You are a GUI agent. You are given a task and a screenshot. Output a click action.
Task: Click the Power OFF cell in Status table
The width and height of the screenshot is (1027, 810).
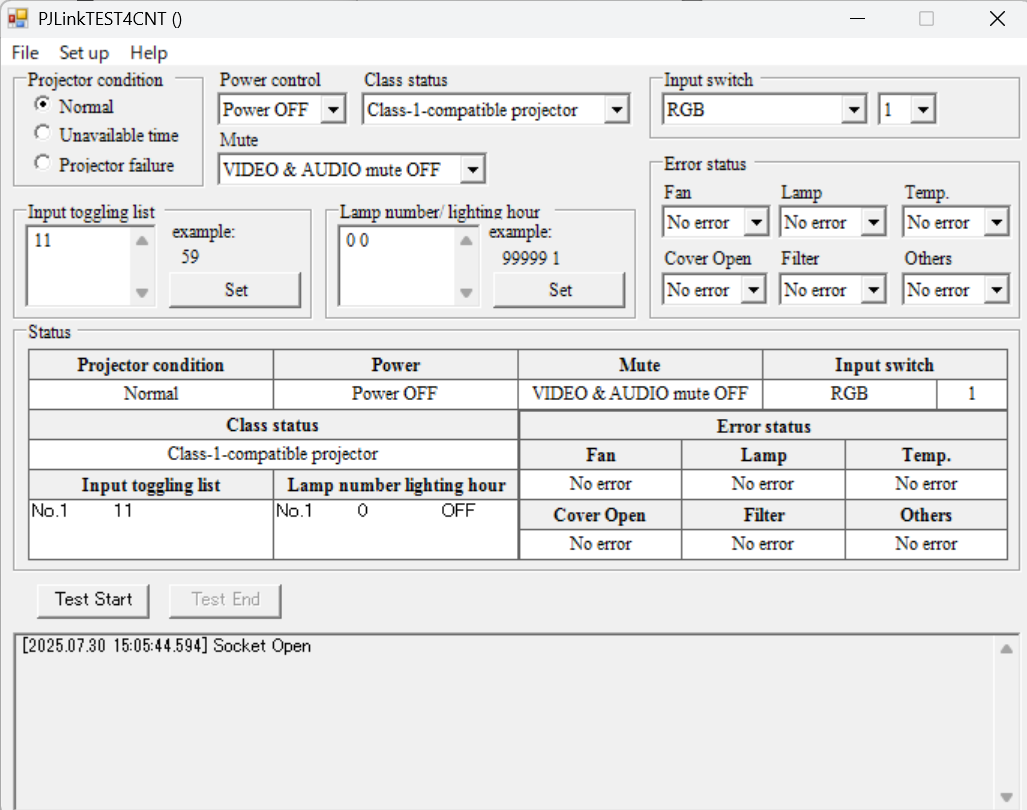[395, 394]
